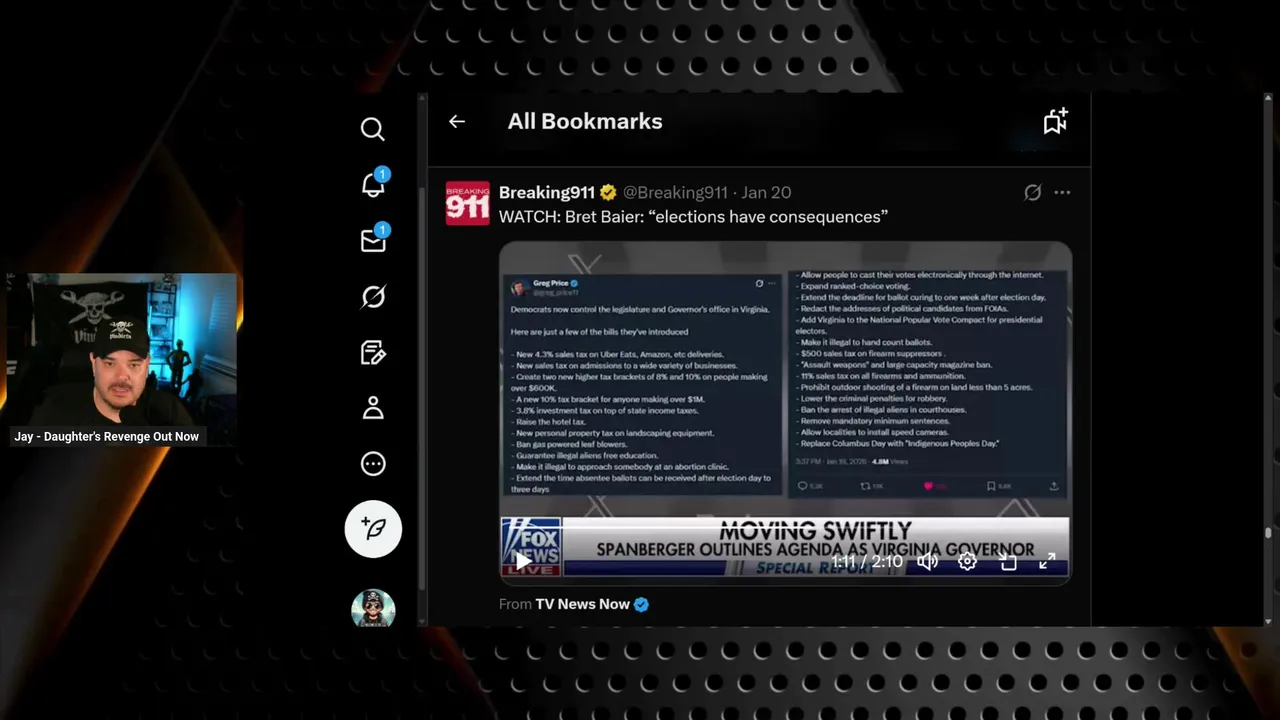Click the 1:11 / 2:10 video time display

click(867, 562)
